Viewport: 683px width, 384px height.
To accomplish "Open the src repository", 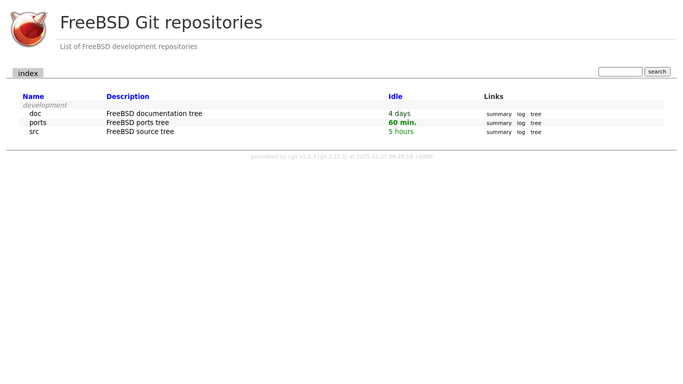I will pyautogui.click(x=34, y=131).
